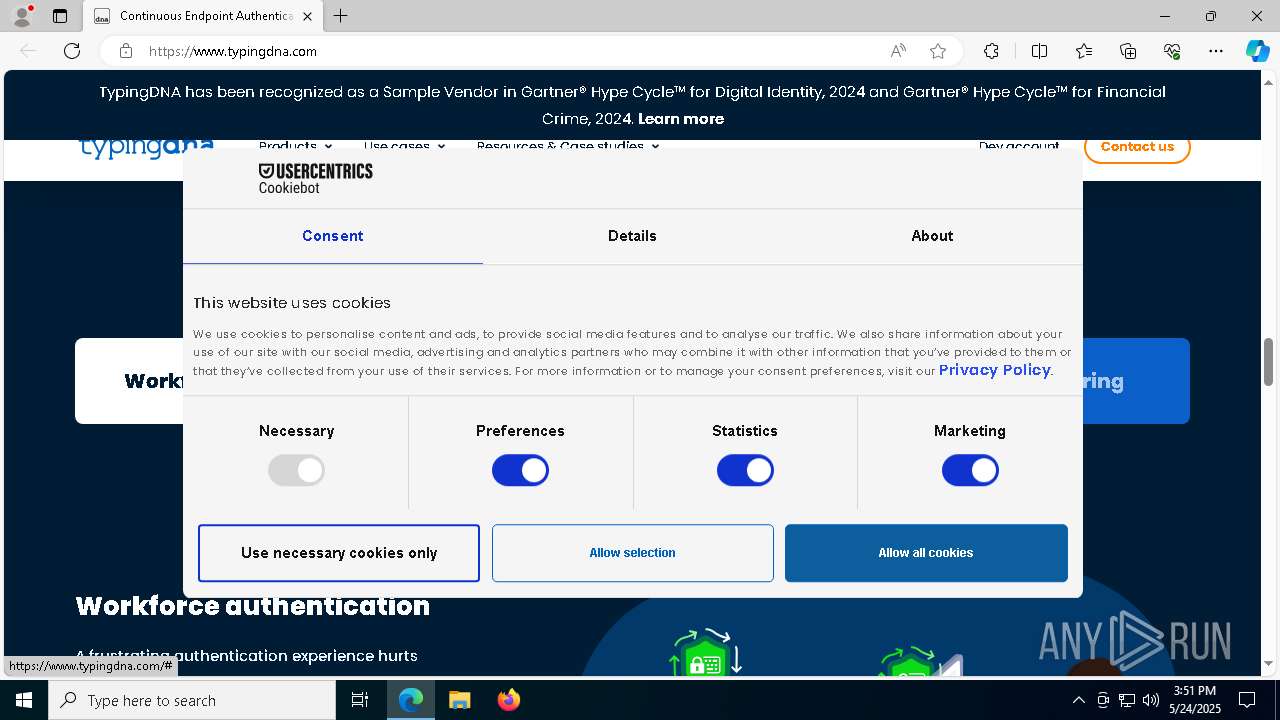Switch to the About tab
Screen dimensions: 1280x720
click(x=932, y=236)
